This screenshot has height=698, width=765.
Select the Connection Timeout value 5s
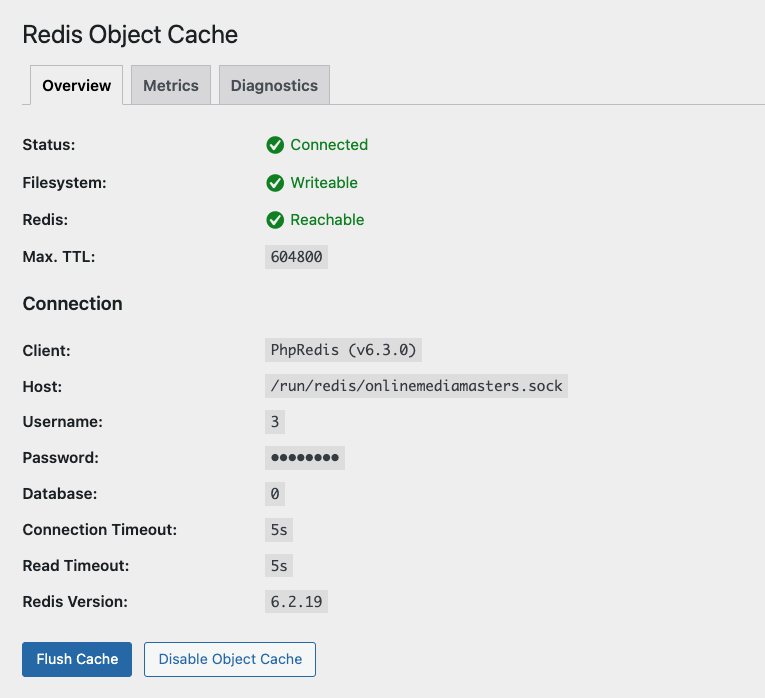click(x=279, y=530)
